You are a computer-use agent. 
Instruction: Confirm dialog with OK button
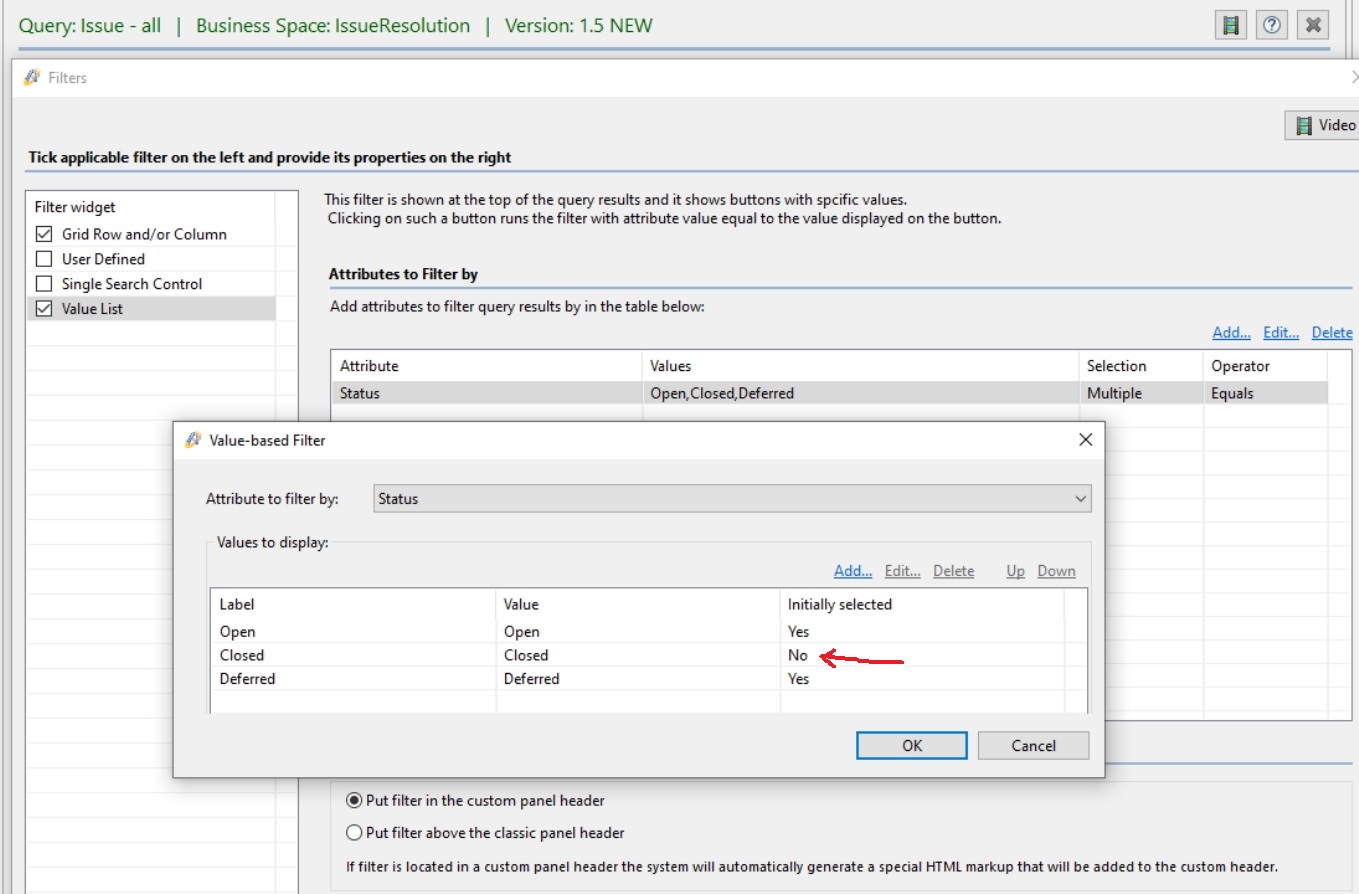click(x=912, y=745)
